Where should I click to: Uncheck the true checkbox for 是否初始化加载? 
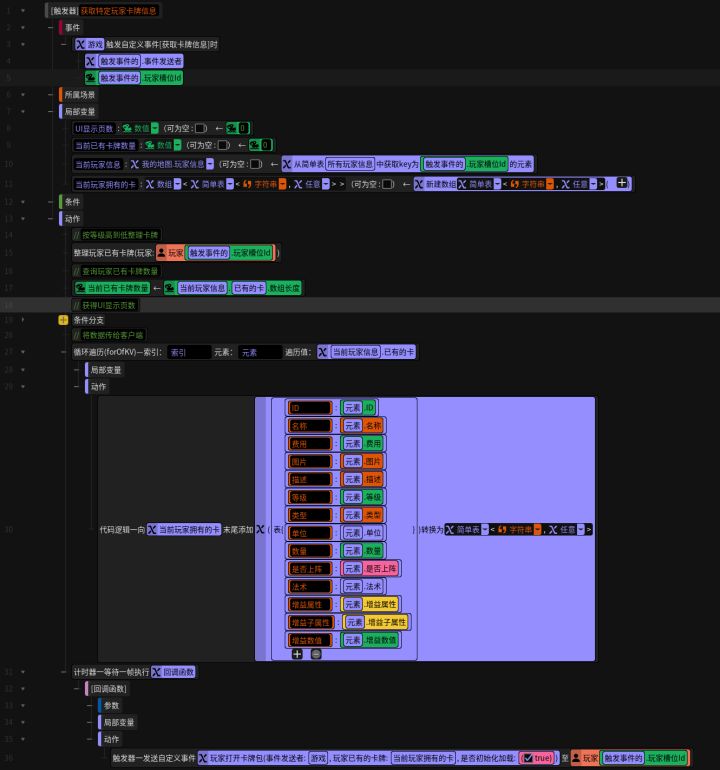pyautogui.click(x=528, y=758)
